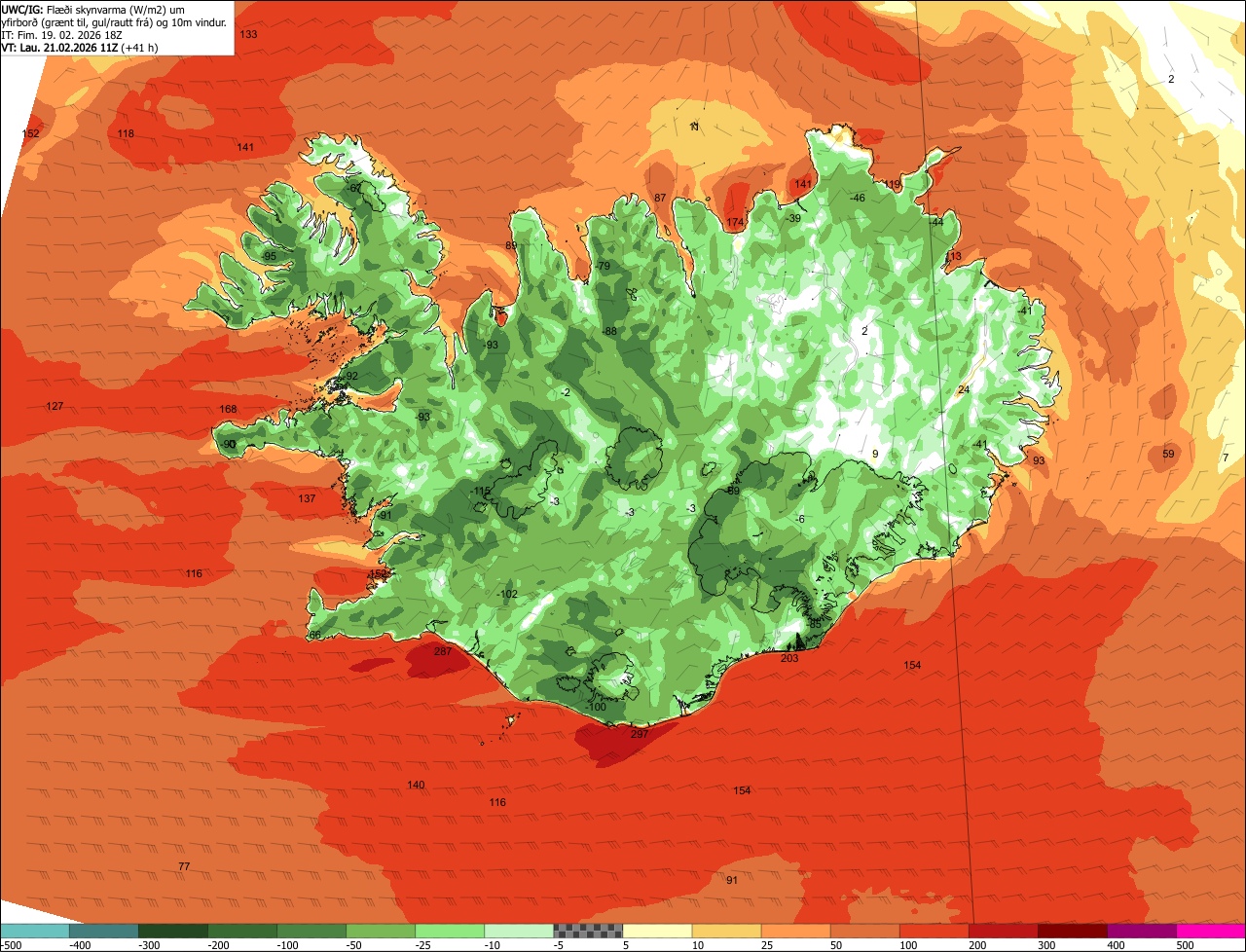Click the map value 140
The height and width of the screenshot is (952, 1246).
click(x=416, y=785)
